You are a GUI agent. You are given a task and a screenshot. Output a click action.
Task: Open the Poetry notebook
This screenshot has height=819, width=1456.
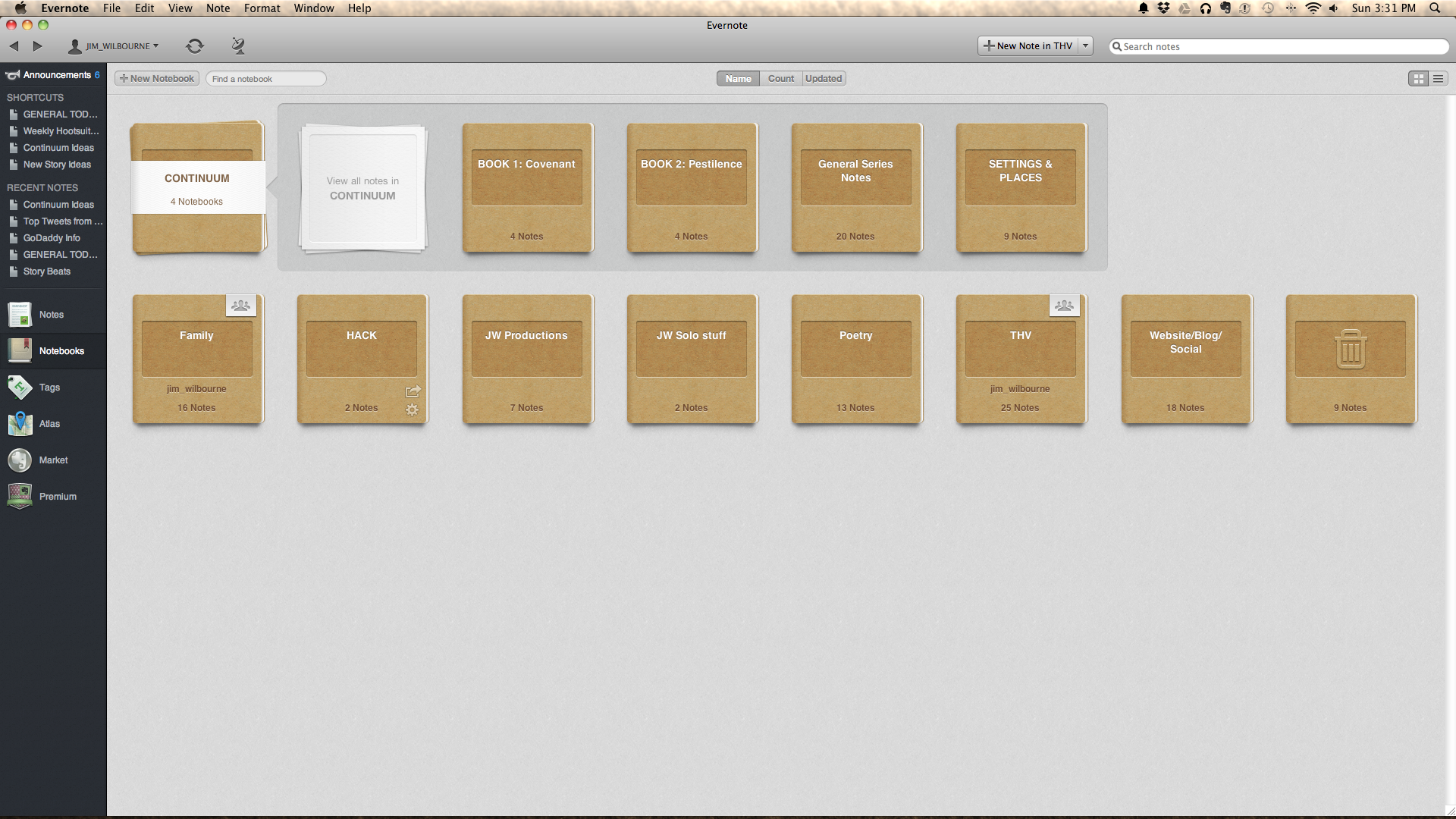(x=856, y=359)
